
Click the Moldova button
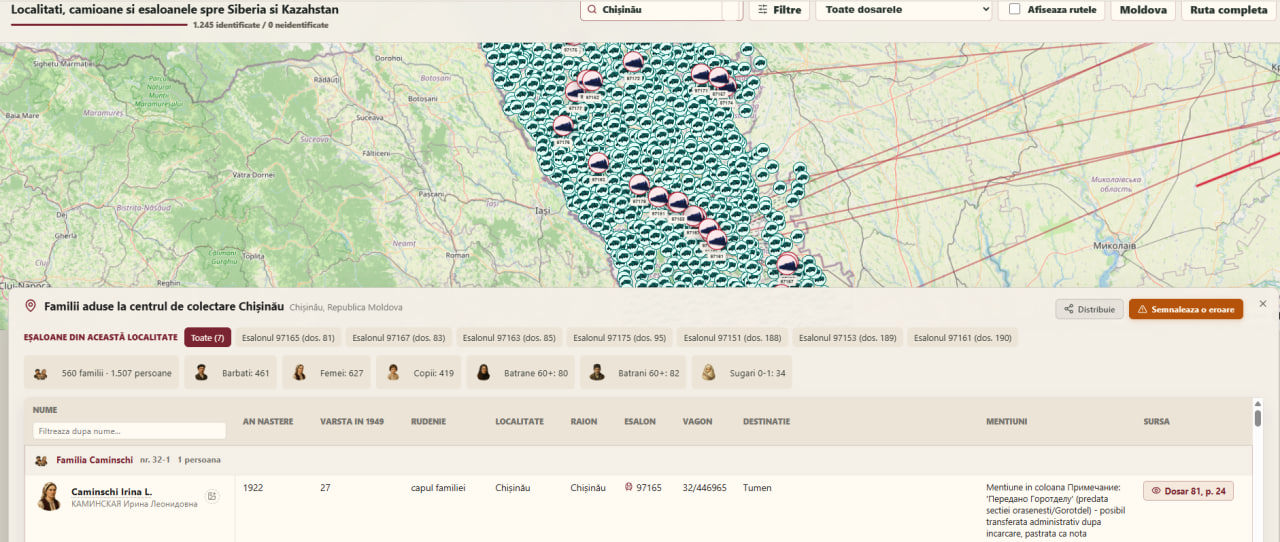click(1143, 10)
